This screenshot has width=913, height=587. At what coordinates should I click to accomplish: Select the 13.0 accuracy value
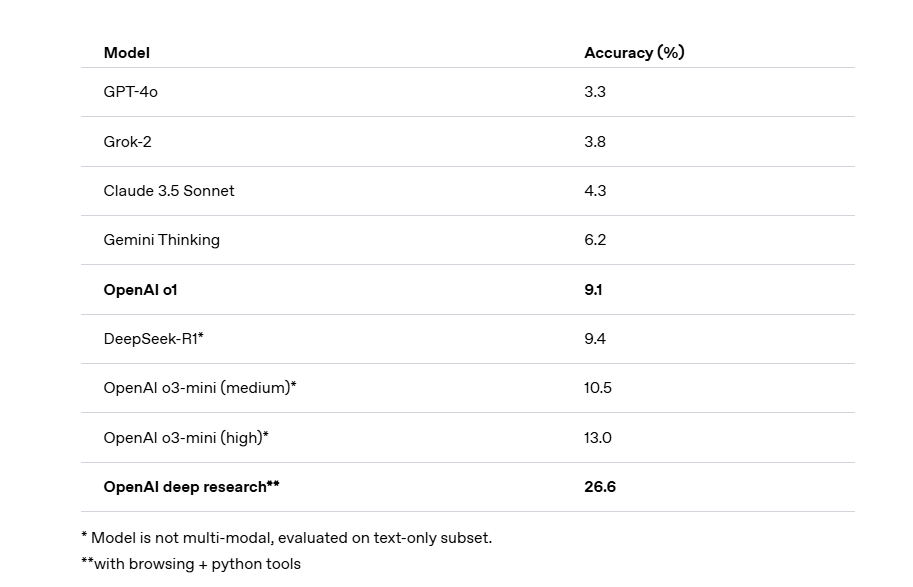click(598, 437)
